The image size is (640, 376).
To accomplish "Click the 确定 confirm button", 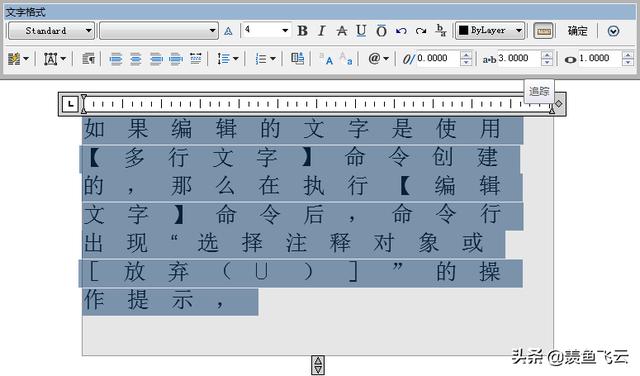I will pos(578,31).
